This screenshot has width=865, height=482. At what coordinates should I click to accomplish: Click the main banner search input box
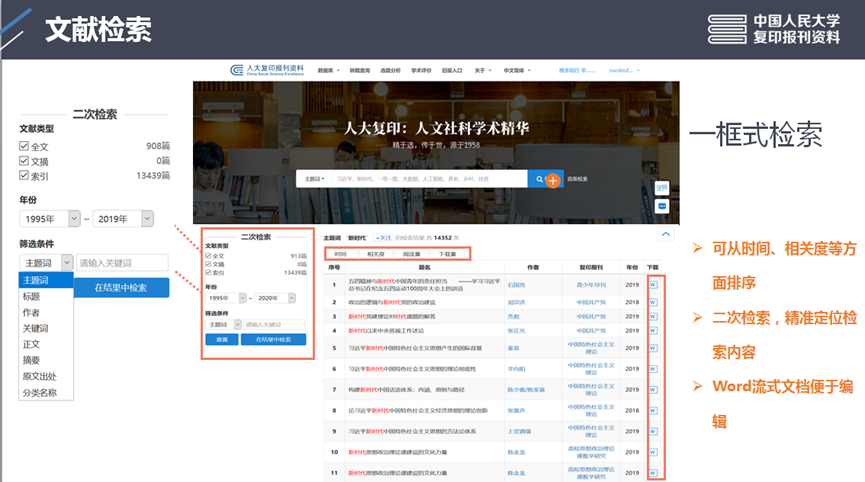tap(429, 179)
